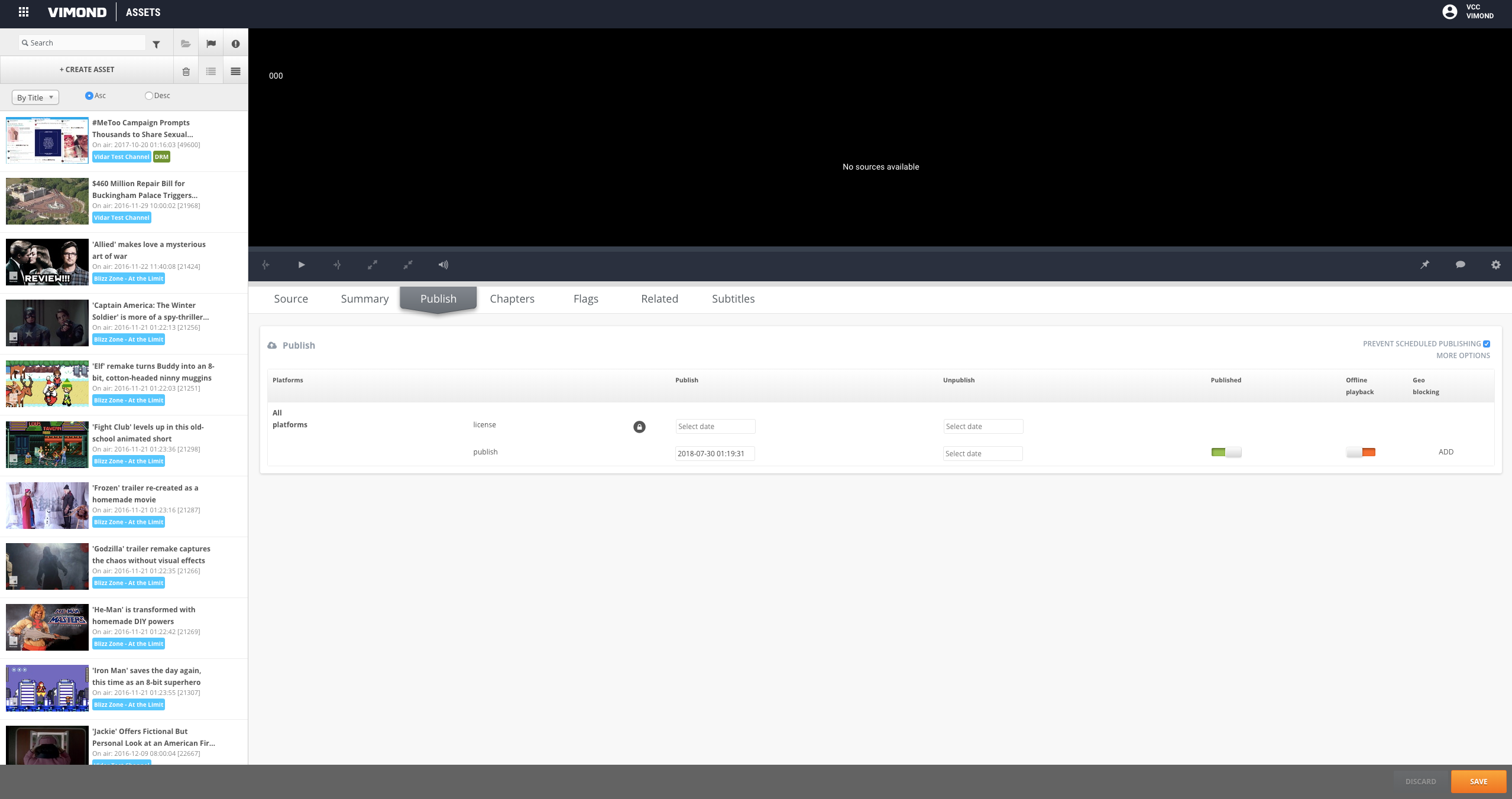Open the Buckingham Palace asset thumbnail
Viewport: 1512px width, 799px height.
click(x=47, y=201)
